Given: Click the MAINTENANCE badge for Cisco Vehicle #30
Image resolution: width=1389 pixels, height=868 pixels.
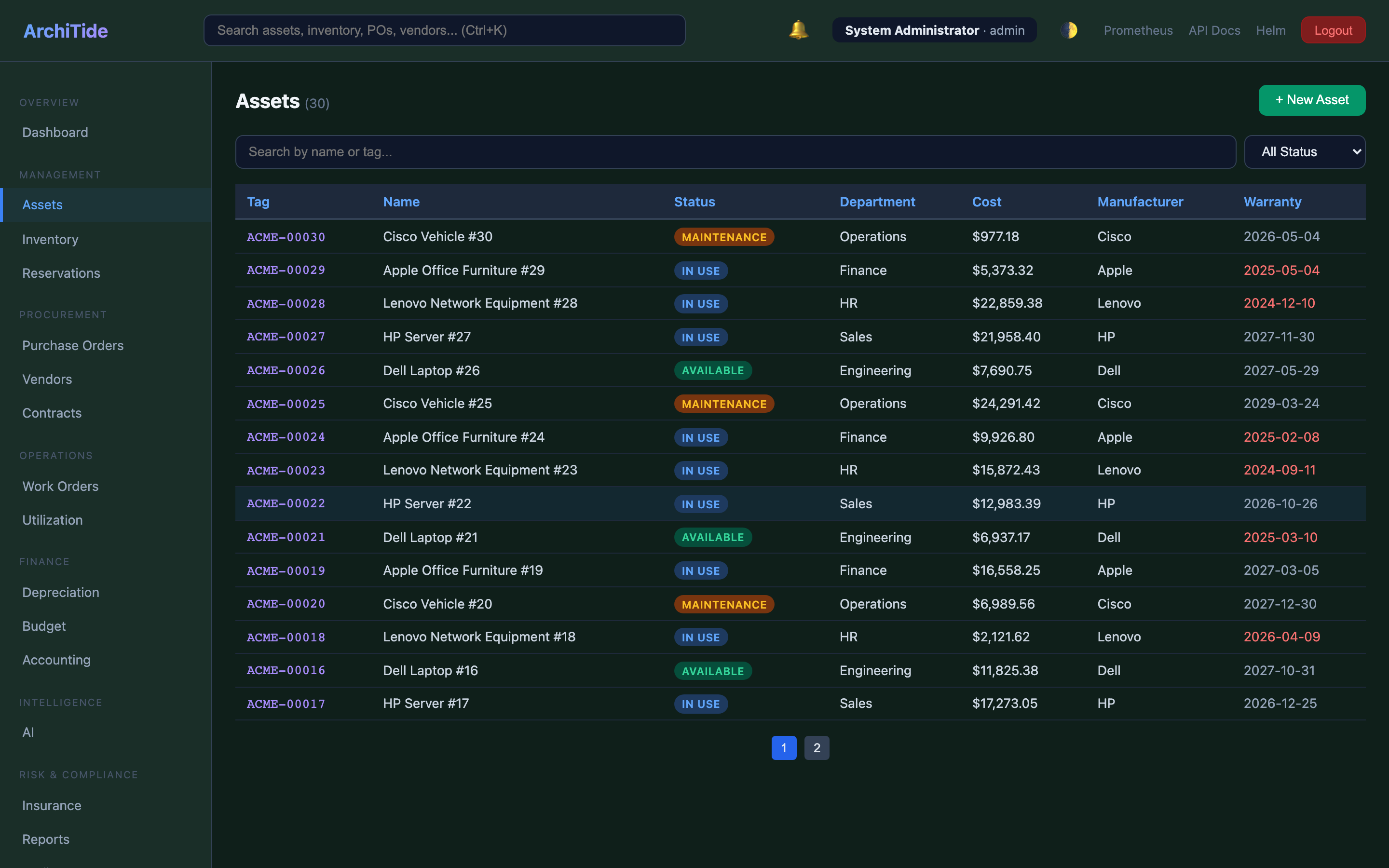Looking at the screenshot, I should pos(723,236).
